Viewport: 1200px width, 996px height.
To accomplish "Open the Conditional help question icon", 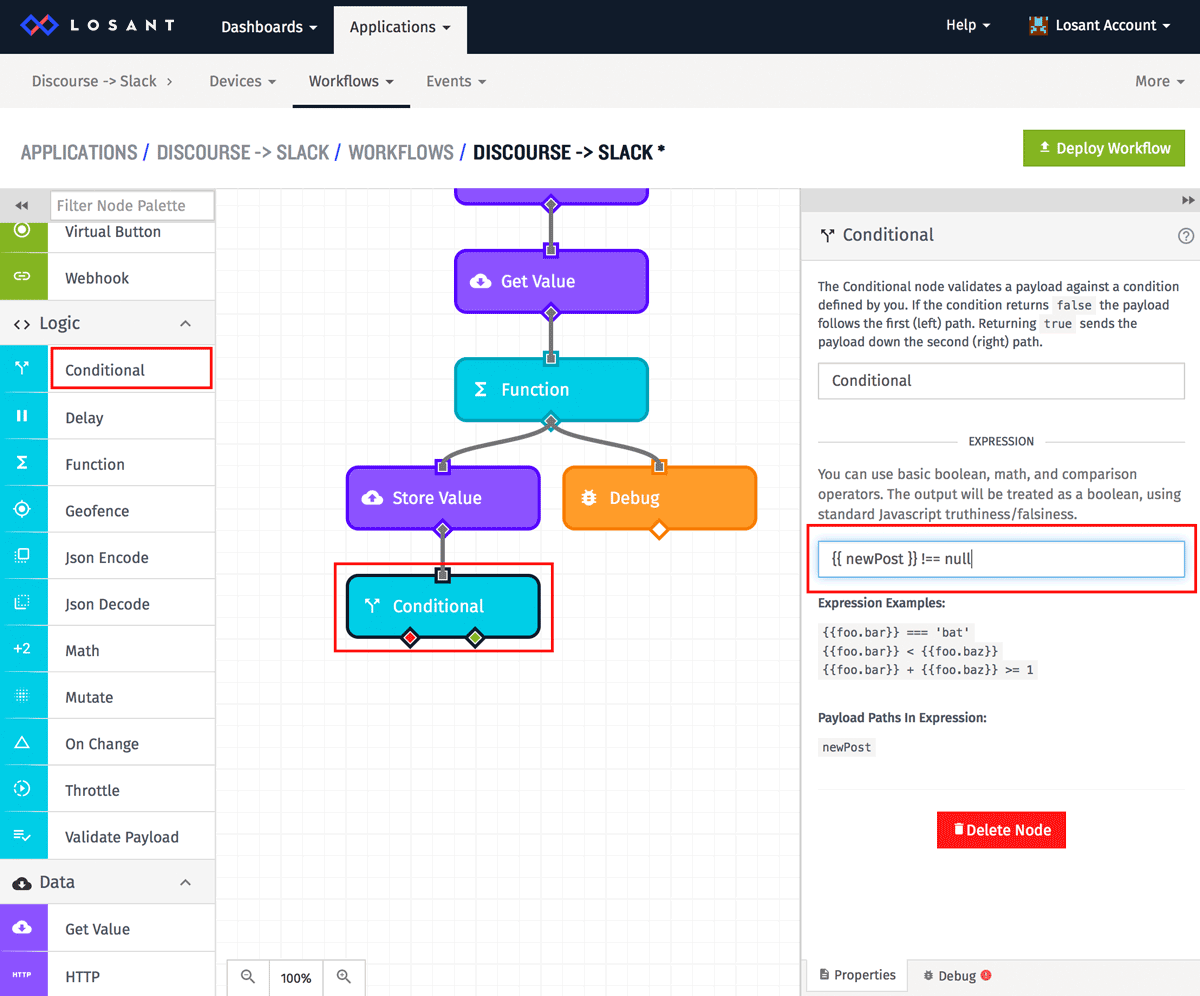I will point(1186,236).
